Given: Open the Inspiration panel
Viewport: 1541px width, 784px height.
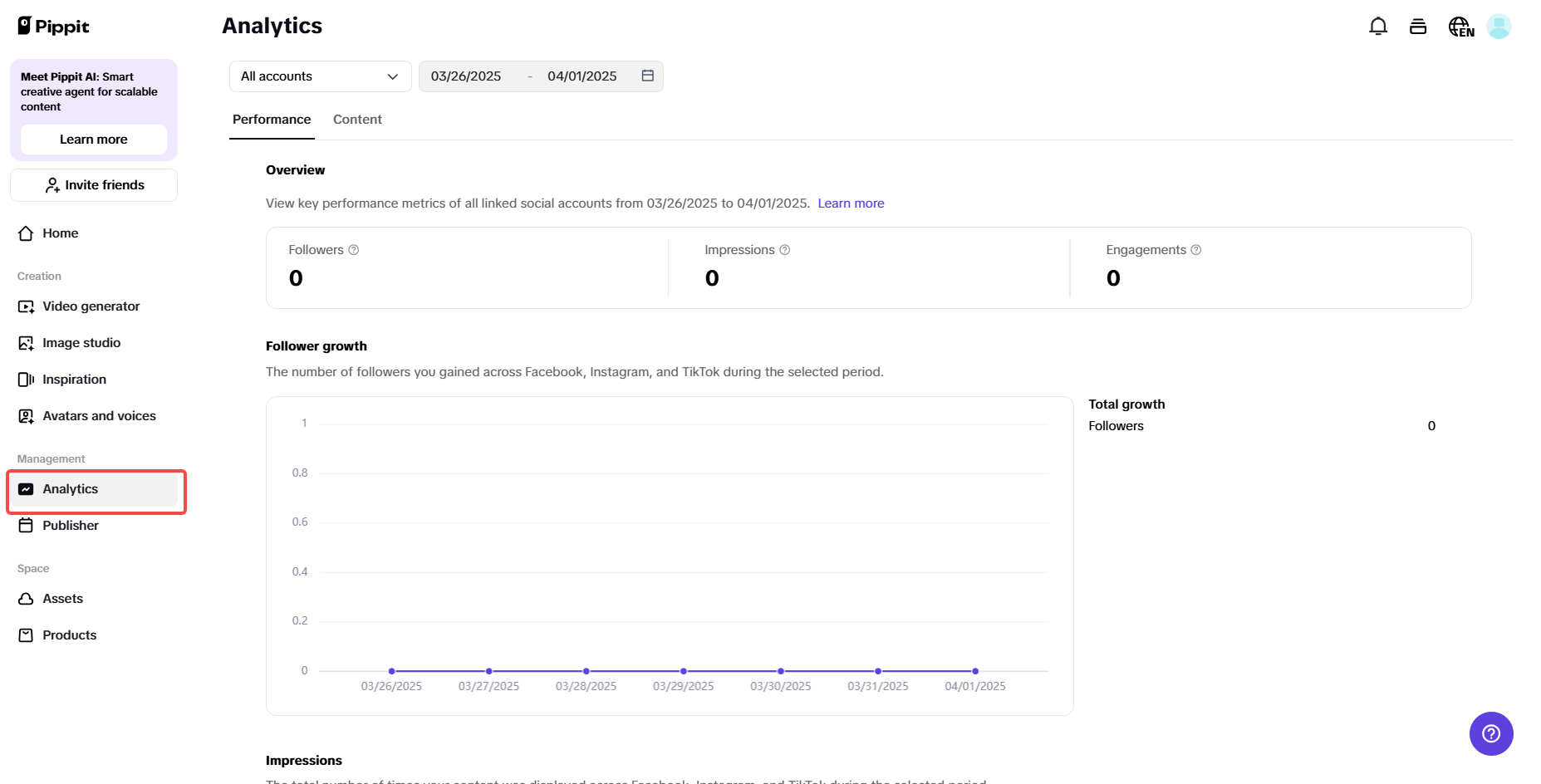Looking at the screenshot, I should pos(74,379).
